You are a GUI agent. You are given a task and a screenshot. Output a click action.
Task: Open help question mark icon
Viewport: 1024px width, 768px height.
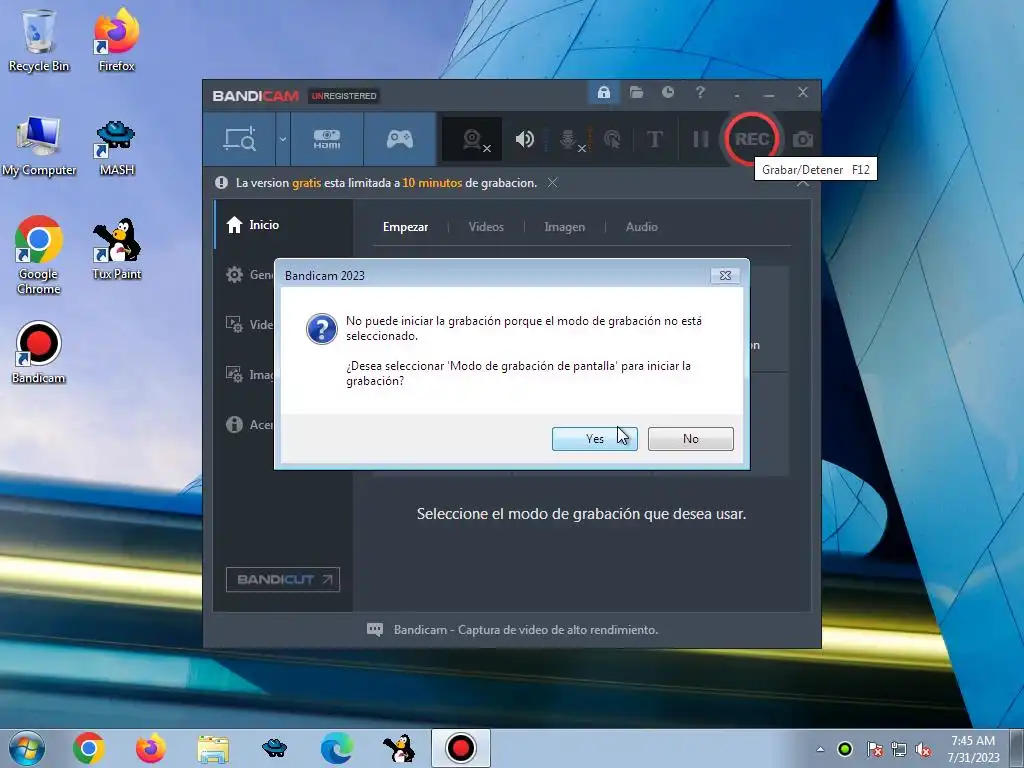(700, 93)
